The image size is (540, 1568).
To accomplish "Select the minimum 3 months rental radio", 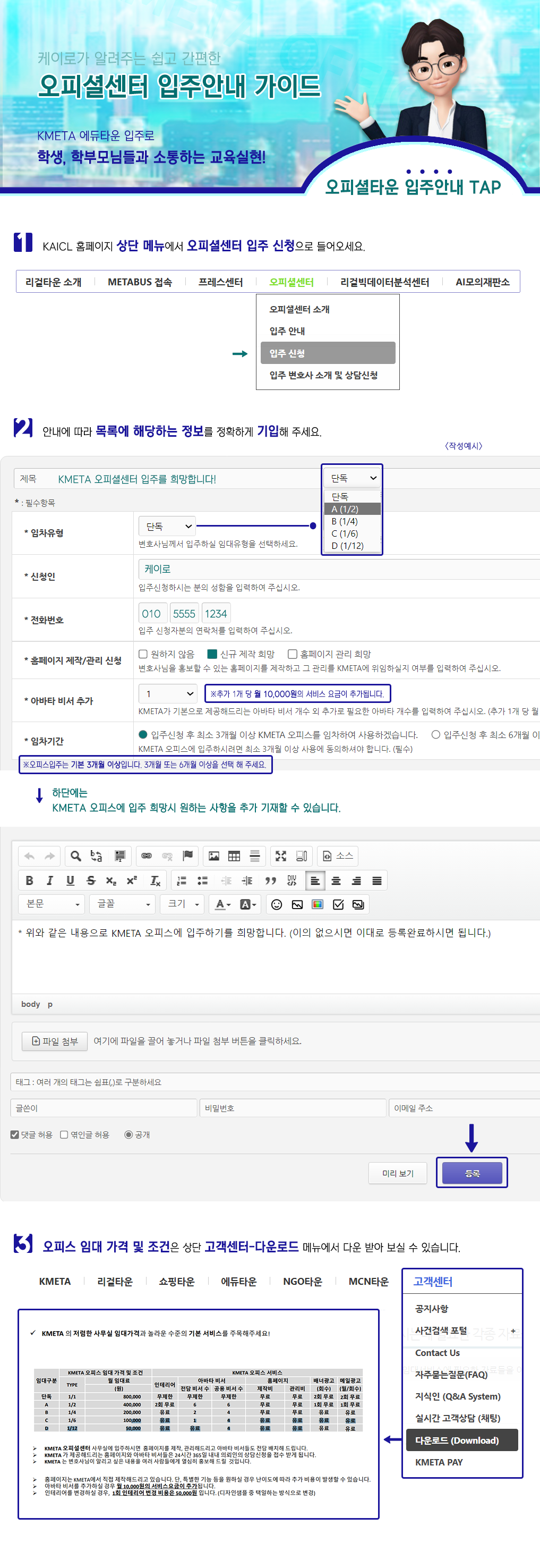I will (x=143, y=734).
